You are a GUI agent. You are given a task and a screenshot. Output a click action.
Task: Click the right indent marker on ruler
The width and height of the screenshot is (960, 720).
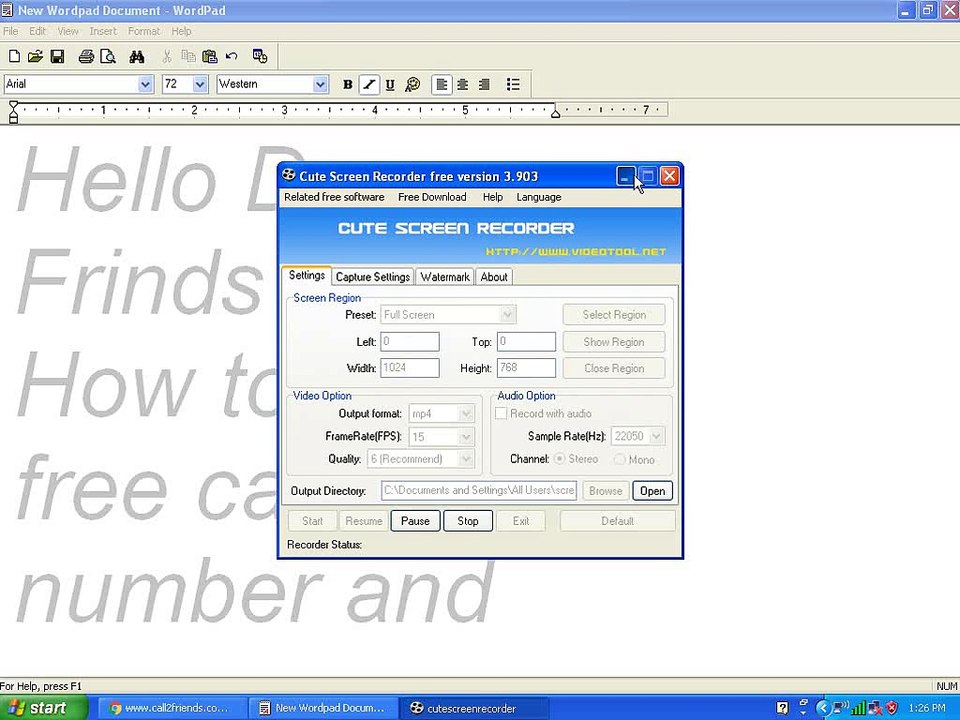pyautogui.click(x=555, y=113)
